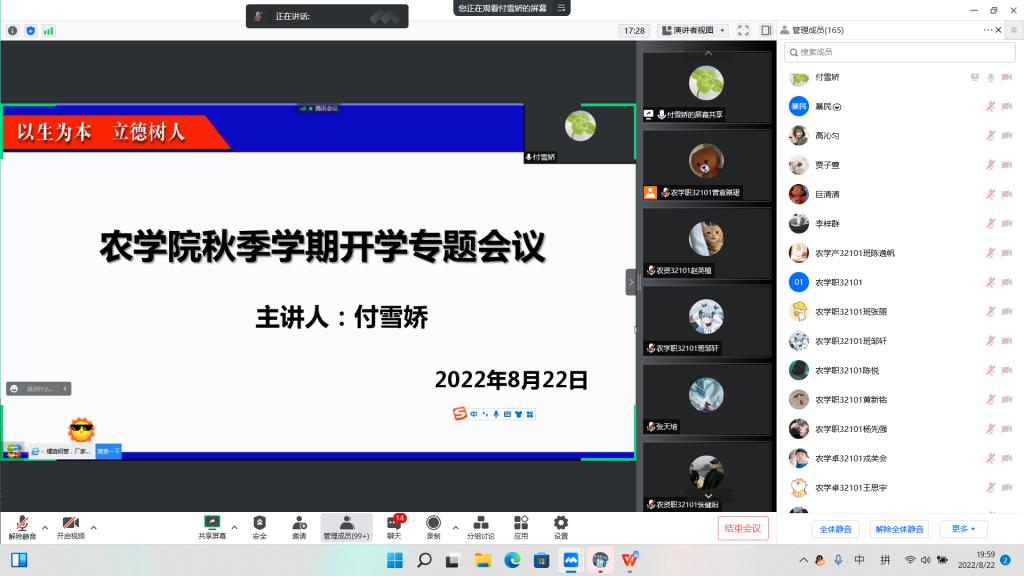The image size is (1024, 576).
Task: Open the 聊天 chat icon with badge
Action: coord(394,523)
